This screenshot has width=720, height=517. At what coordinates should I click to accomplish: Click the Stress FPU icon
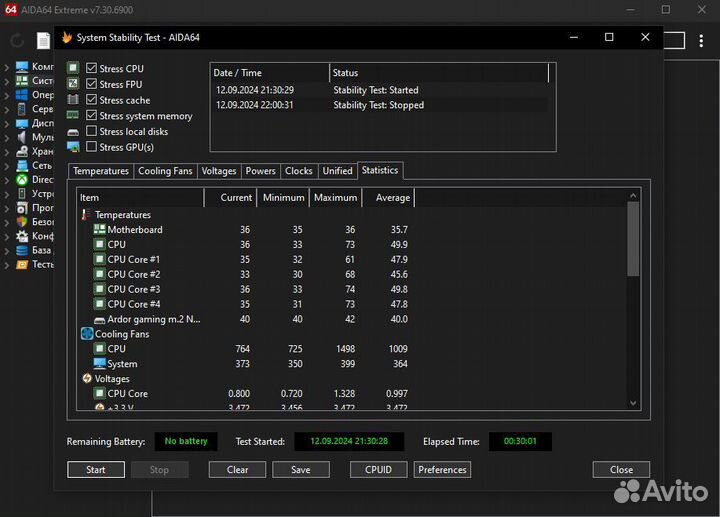coord(73,84)
